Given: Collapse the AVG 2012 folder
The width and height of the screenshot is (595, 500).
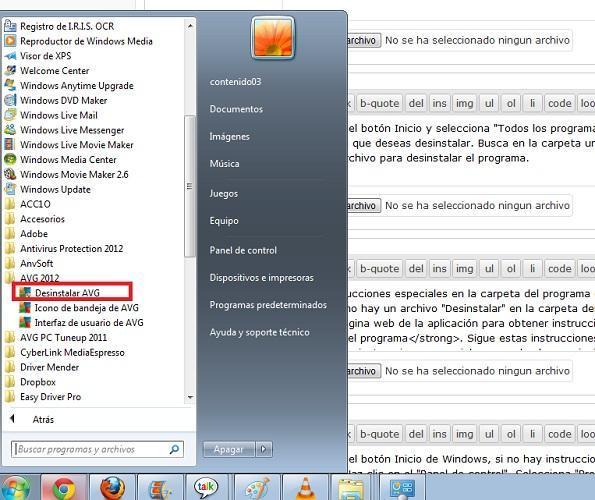Looking at the screenshot, I should click(x=32, y=278).
